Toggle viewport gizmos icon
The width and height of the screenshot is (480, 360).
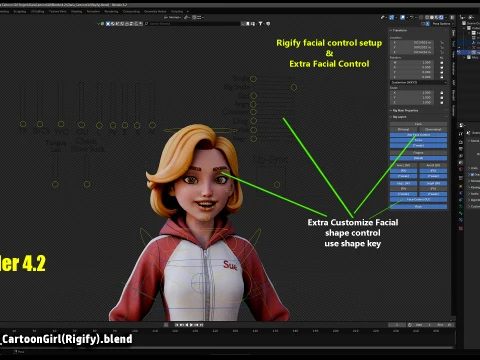coord(391,17)
